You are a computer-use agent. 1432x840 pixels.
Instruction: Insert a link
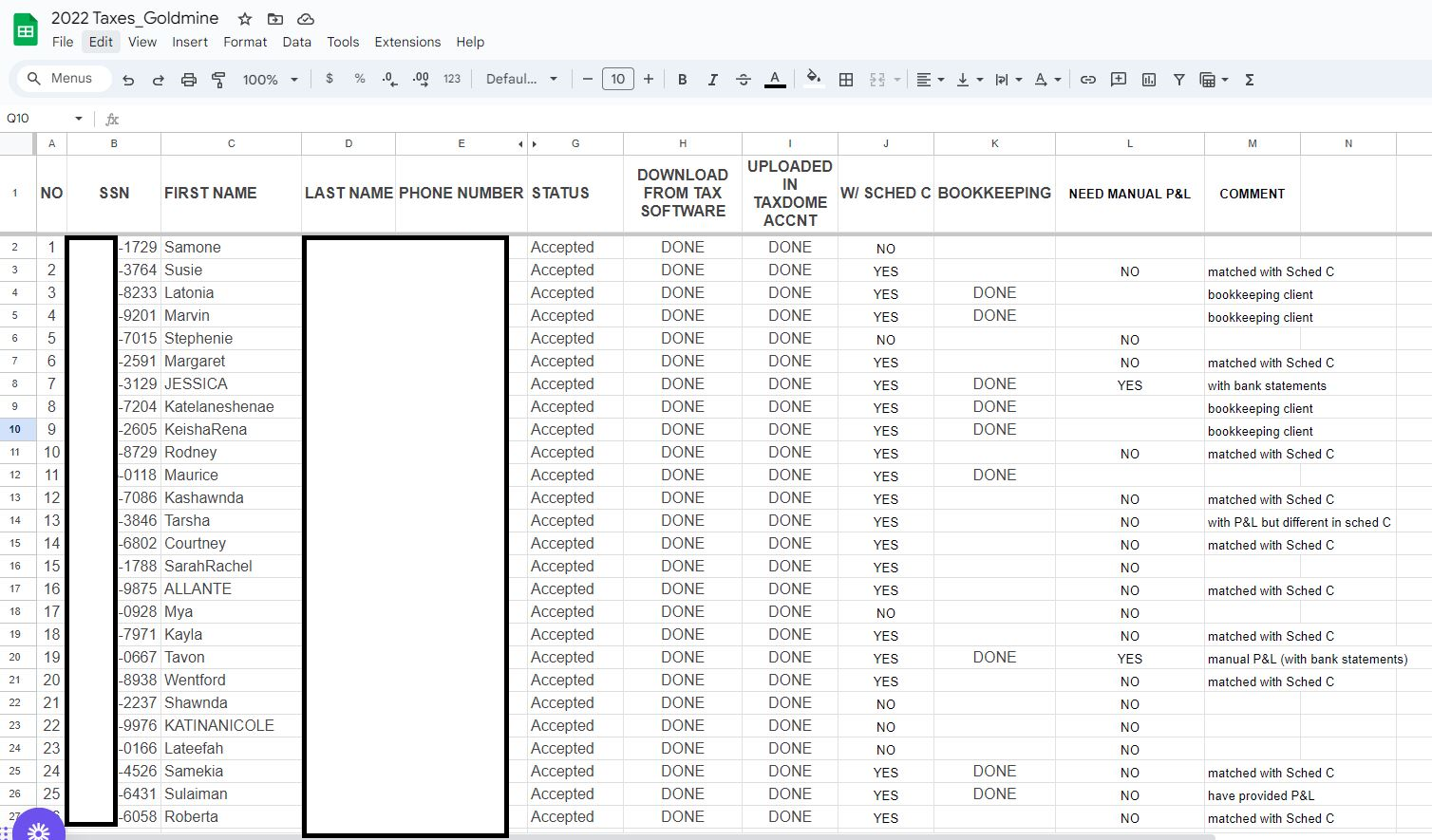tap(1088, 80)
